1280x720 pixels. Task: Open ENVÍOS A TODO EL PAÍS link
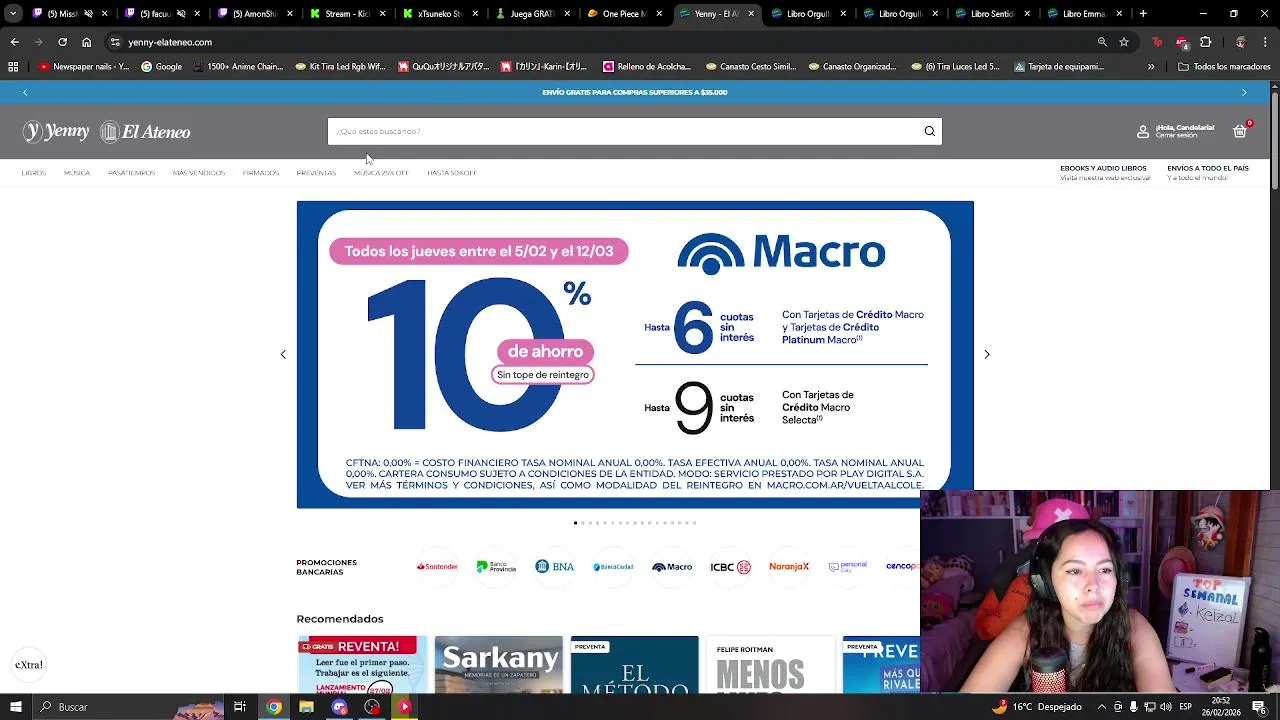(1208, 168)
